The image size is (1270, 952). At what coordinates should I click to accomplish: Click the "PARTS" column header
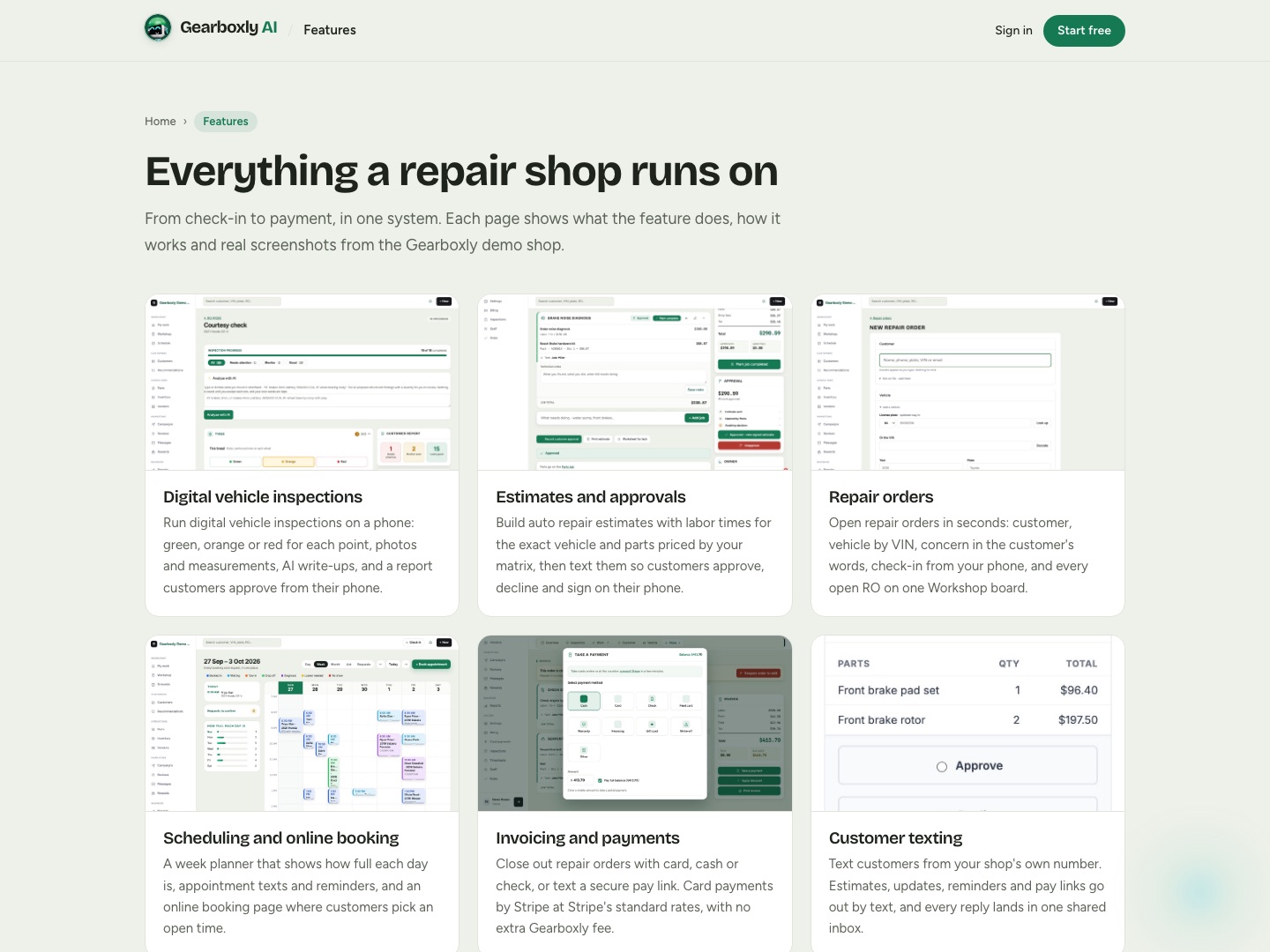point(854,664)
